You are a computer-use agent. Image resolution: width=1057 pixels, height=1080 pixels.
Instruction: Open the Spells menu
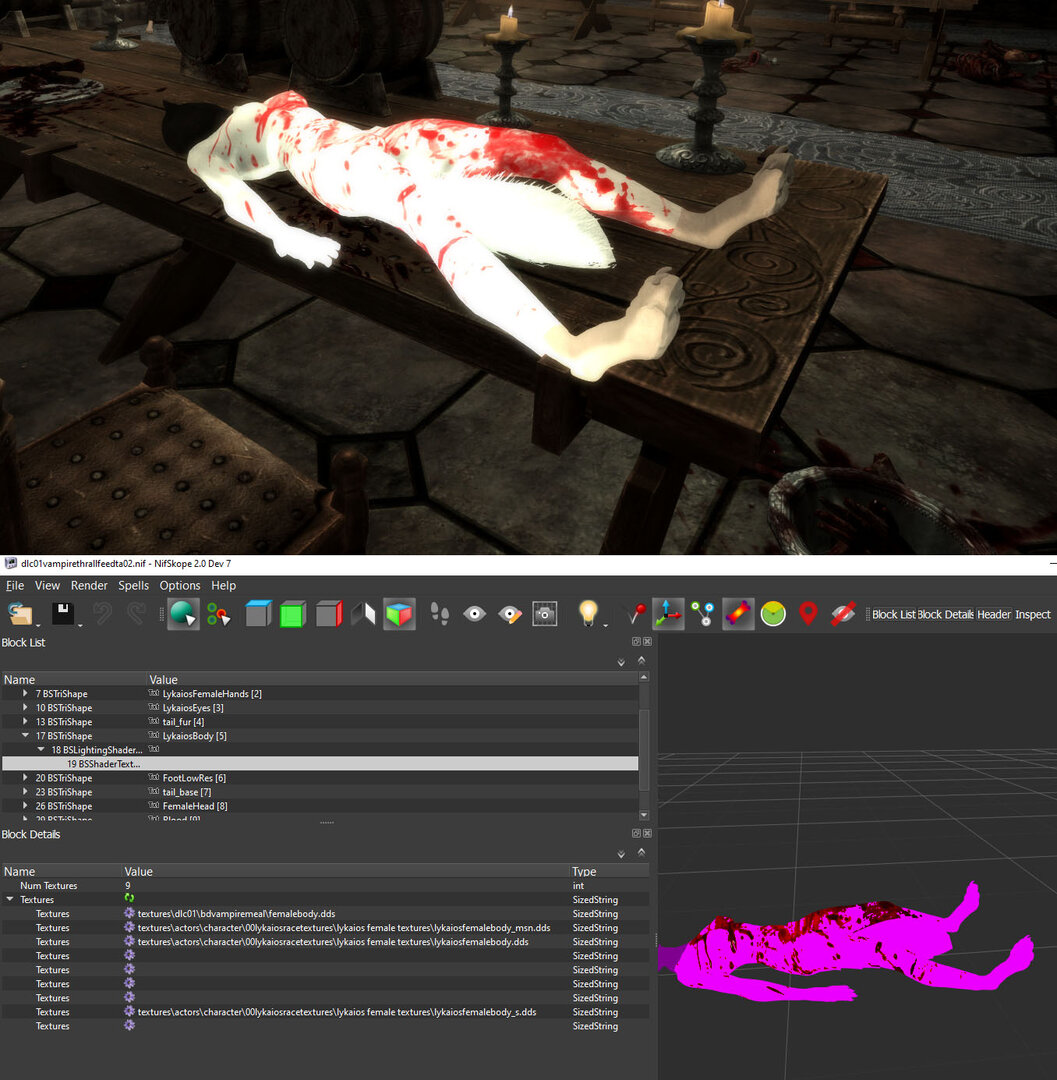tap(134, 585)
